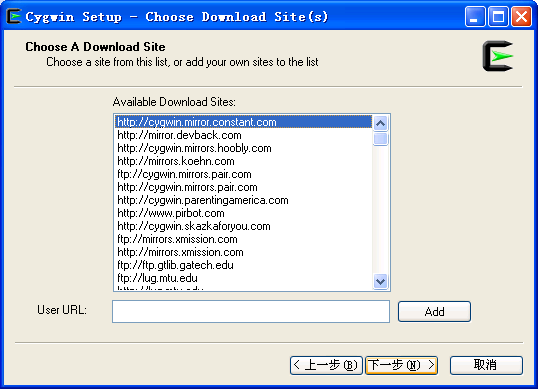Screen dimensions: 538x389
Task: Select http://mirrors.xmission.com mirror
Action: tap(244, 252)
